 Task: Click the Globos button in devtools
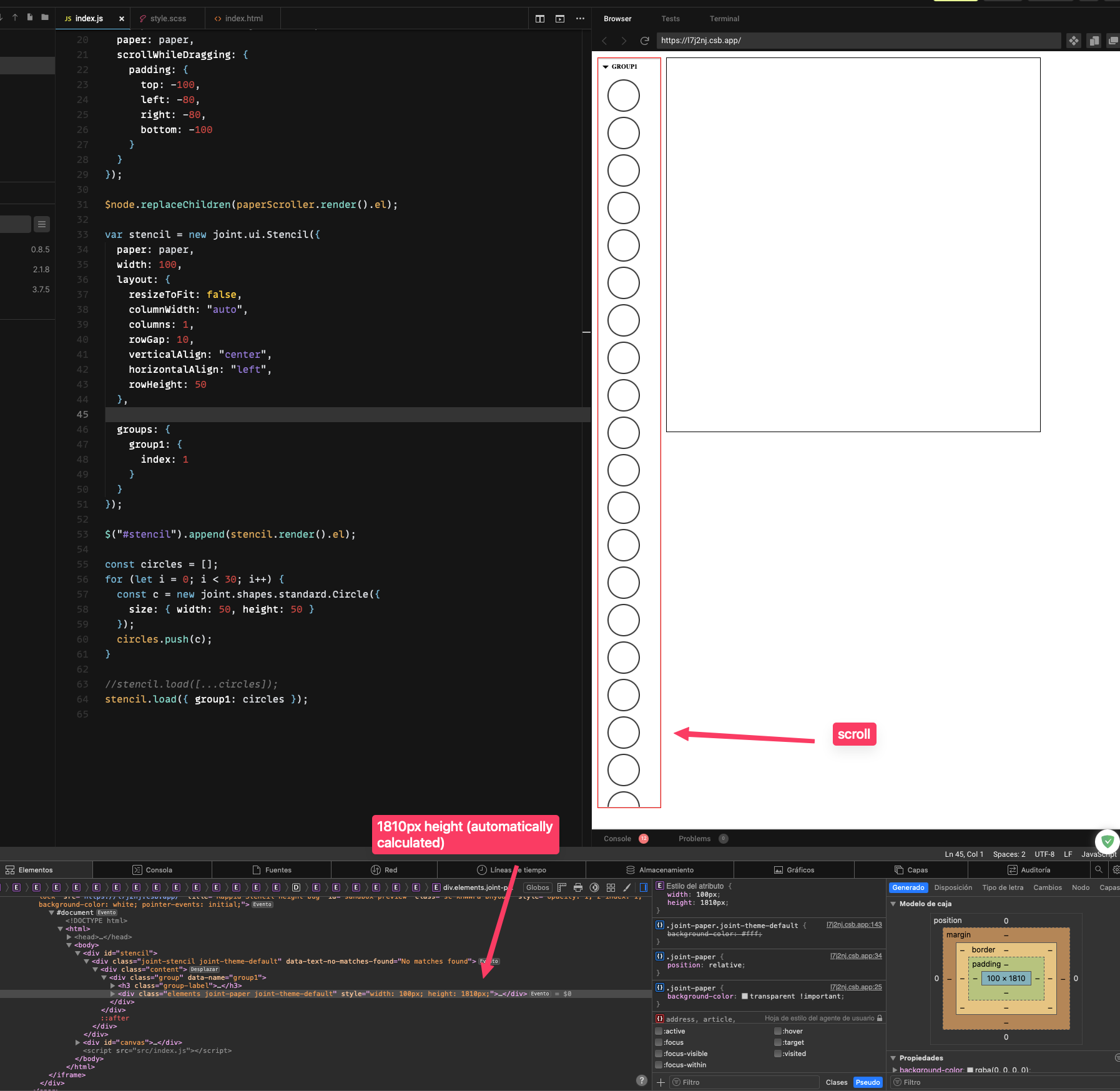[x=537, y=887]
